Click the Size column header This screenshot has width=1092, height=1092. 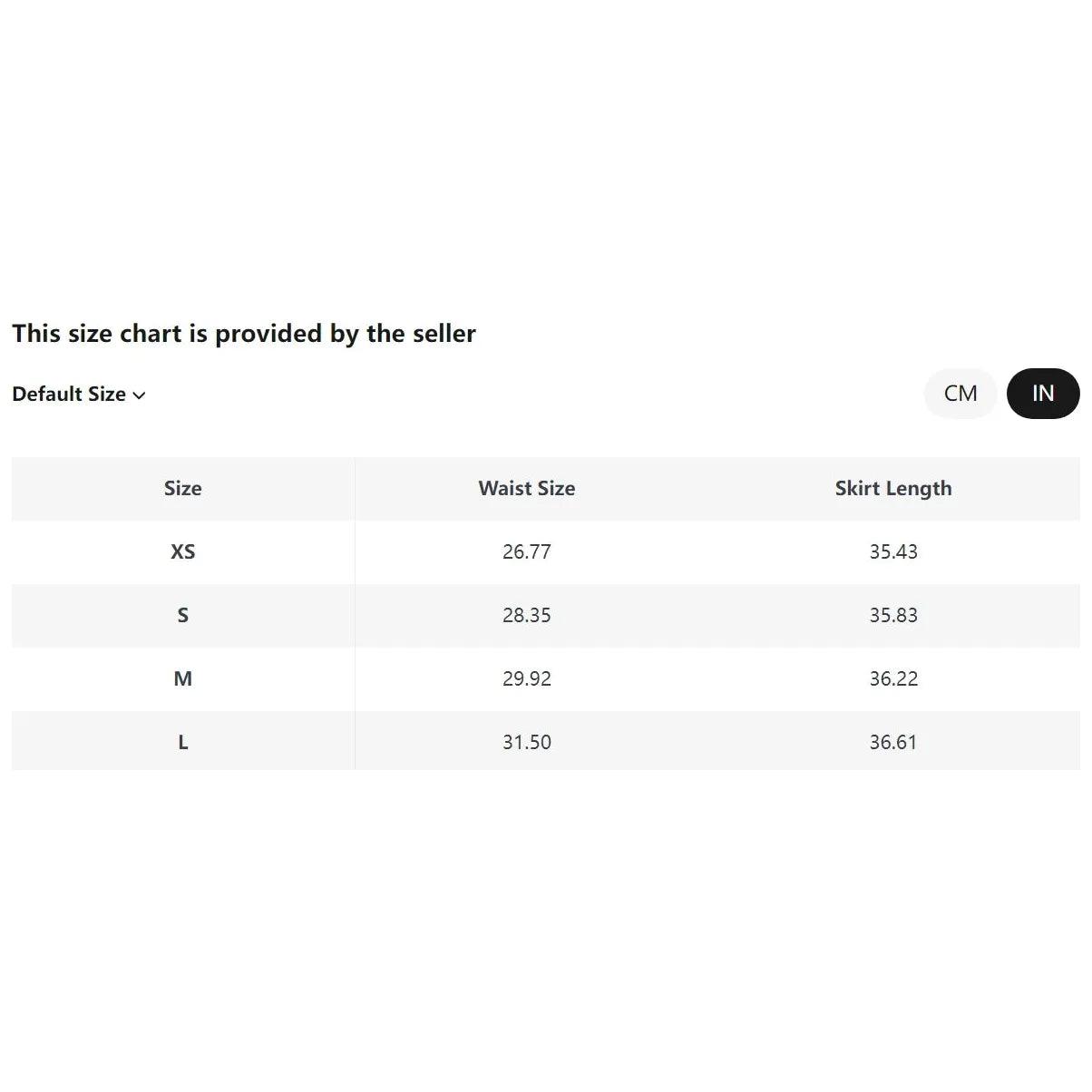tap(182, 488)
